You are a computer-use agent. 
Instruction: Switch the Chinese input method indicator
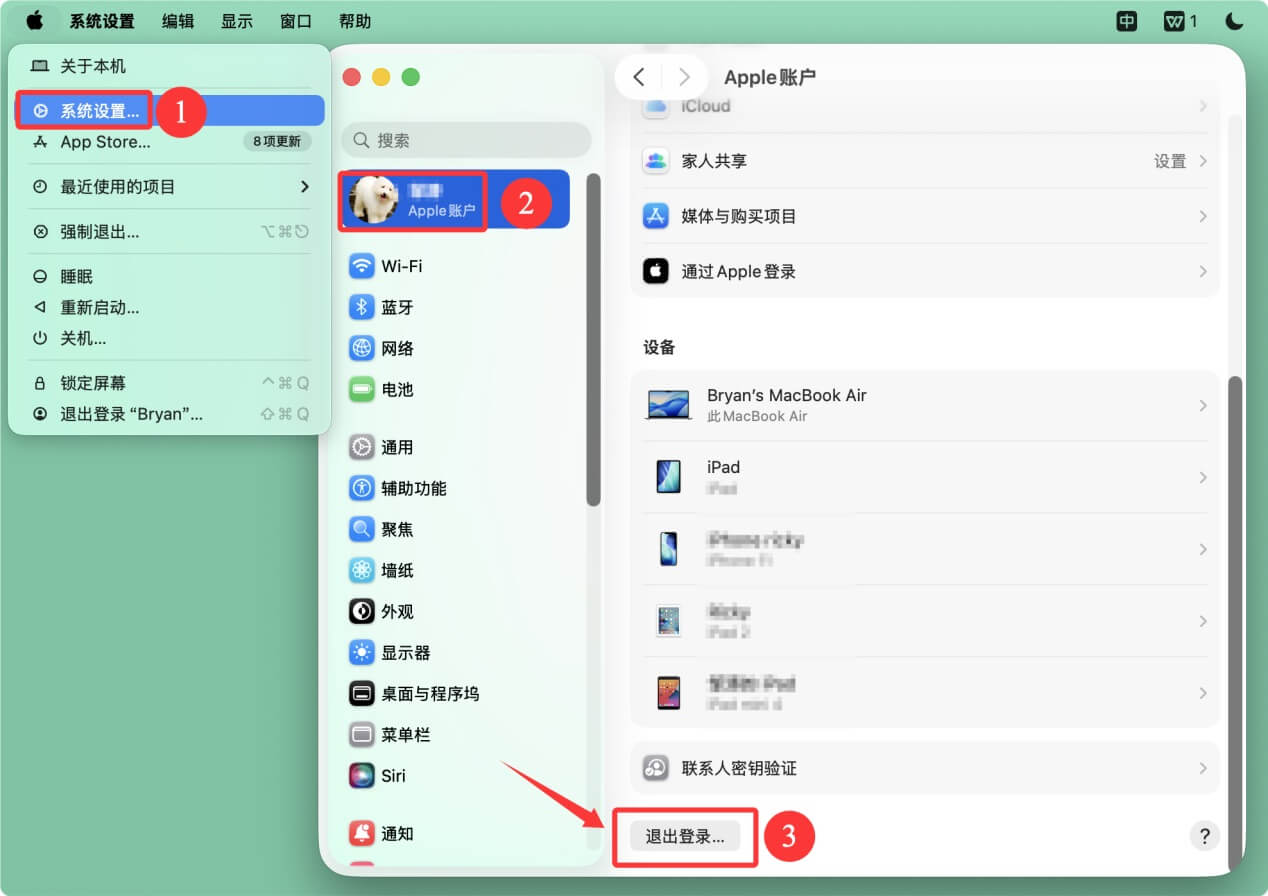click(x=1127, y=21)
